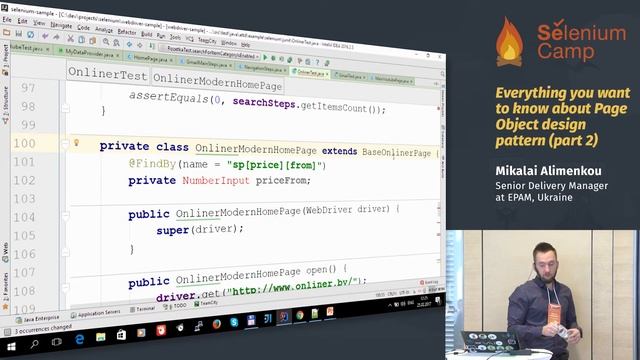Open the Navigate menu
640x360 pixels.
tap(61, 25)
